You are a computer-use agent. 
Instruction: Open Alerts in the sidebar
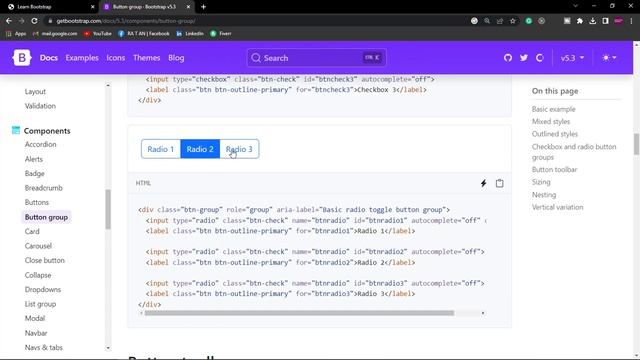click(x=33, y=159)
